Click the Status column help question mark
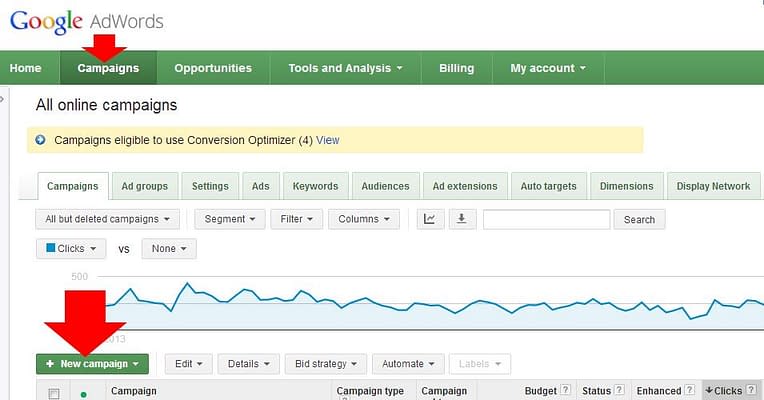764x400 pixels. tap(619, 390)
